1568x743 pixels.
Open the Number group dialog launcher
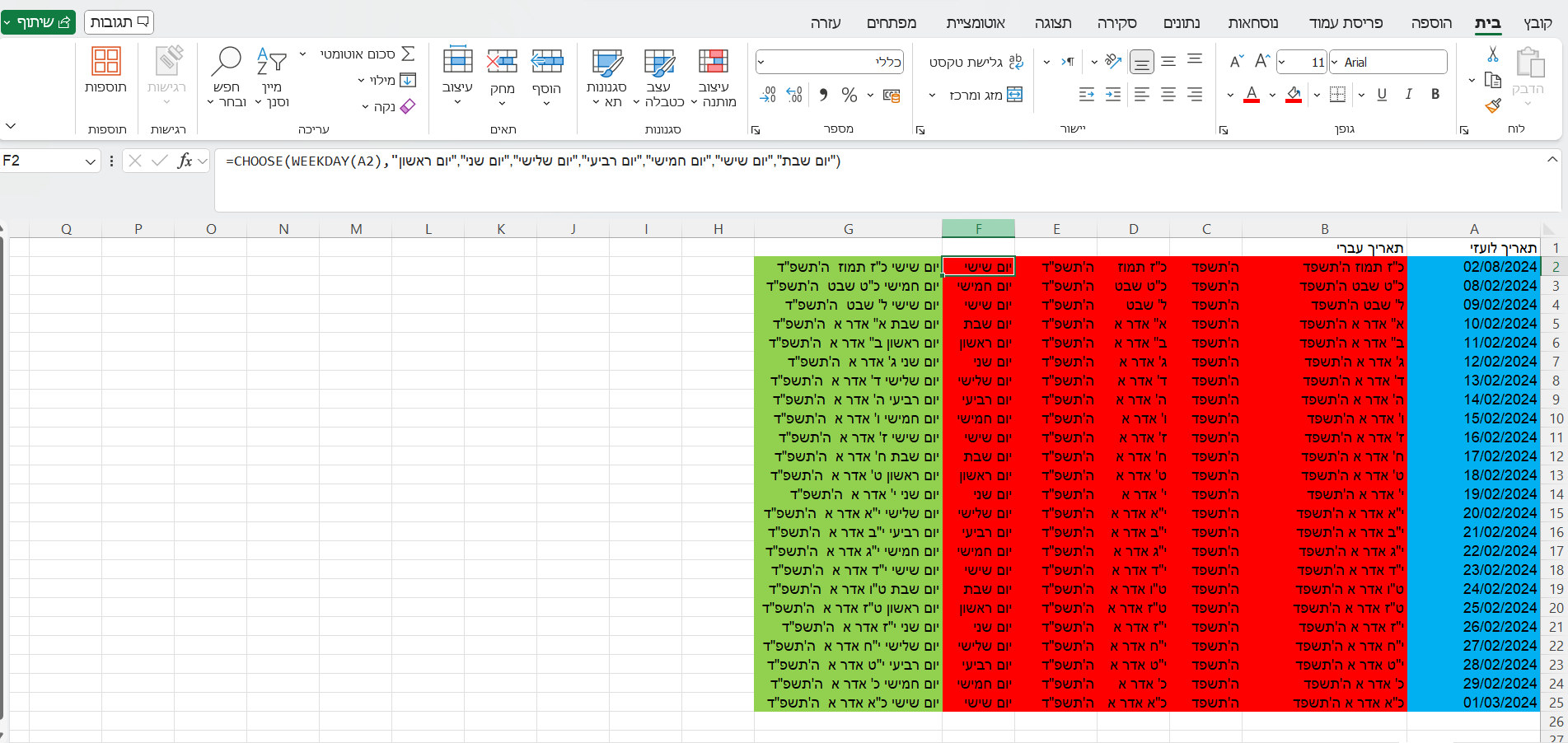[756, 129]
